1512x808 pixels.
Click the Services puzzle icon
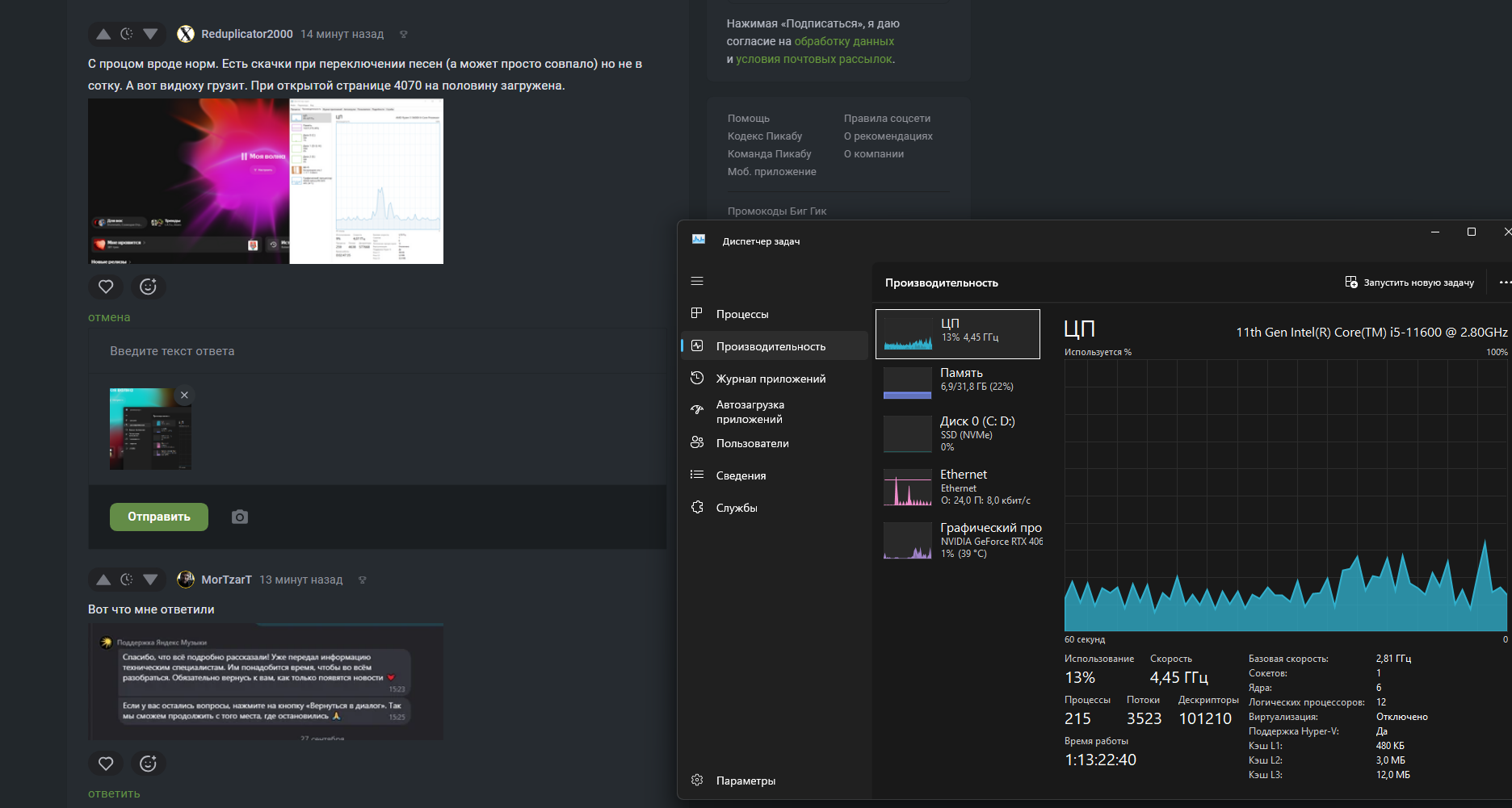click(x=697, y=507)
